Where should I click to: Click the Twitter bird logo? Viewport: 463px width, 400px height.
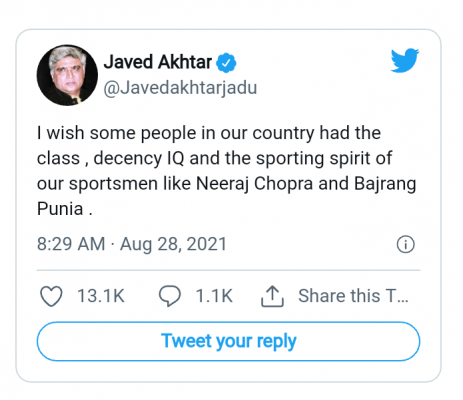pyautogui.click(x=405, y=60)
